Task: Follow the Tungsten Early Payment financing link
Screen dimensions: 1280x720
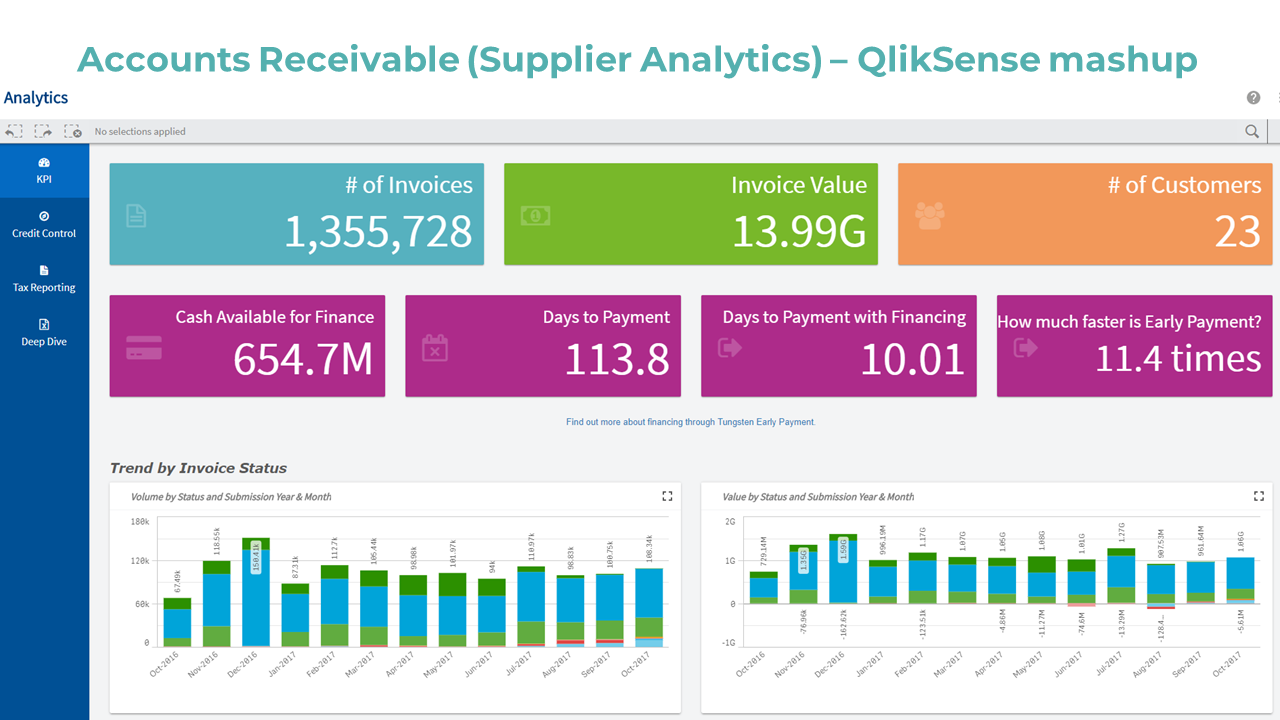Action: [690, 422]
